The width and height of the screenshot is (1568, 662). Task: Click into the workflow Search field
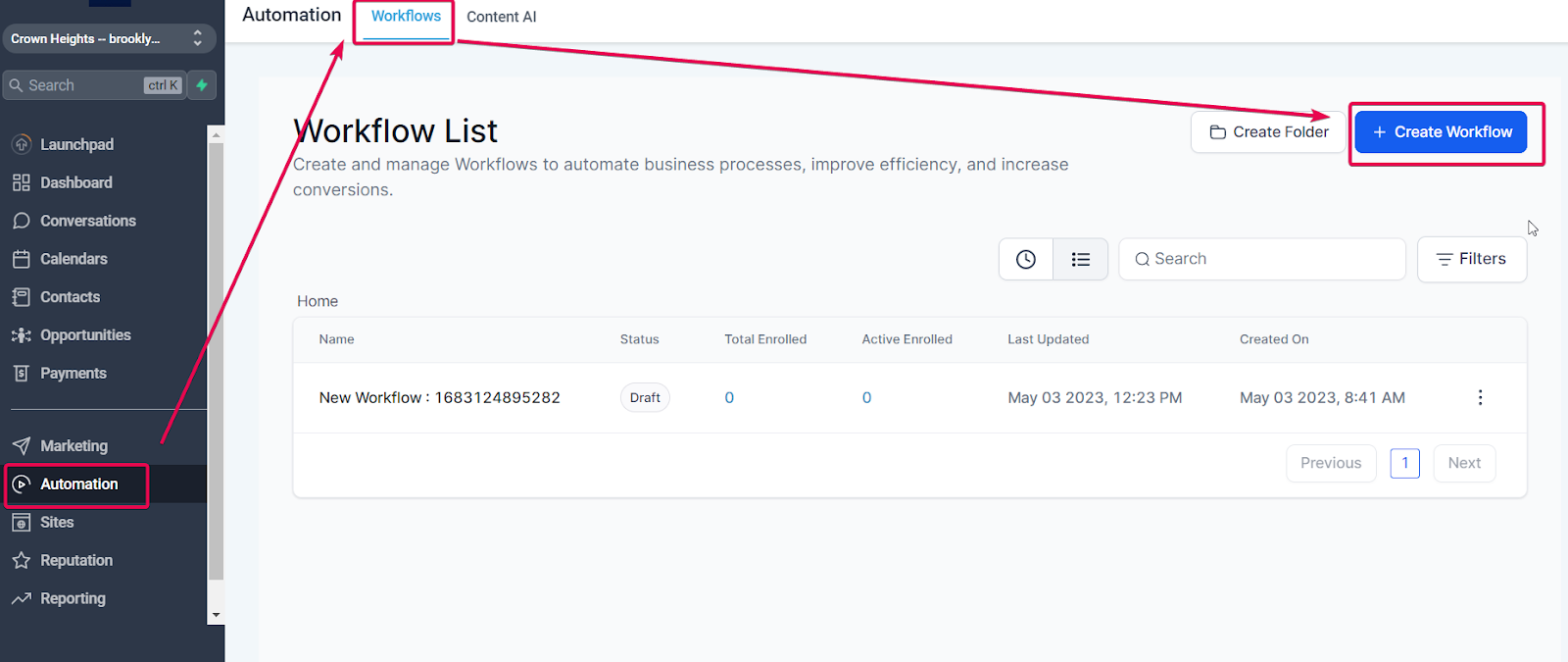point(1262,259)
